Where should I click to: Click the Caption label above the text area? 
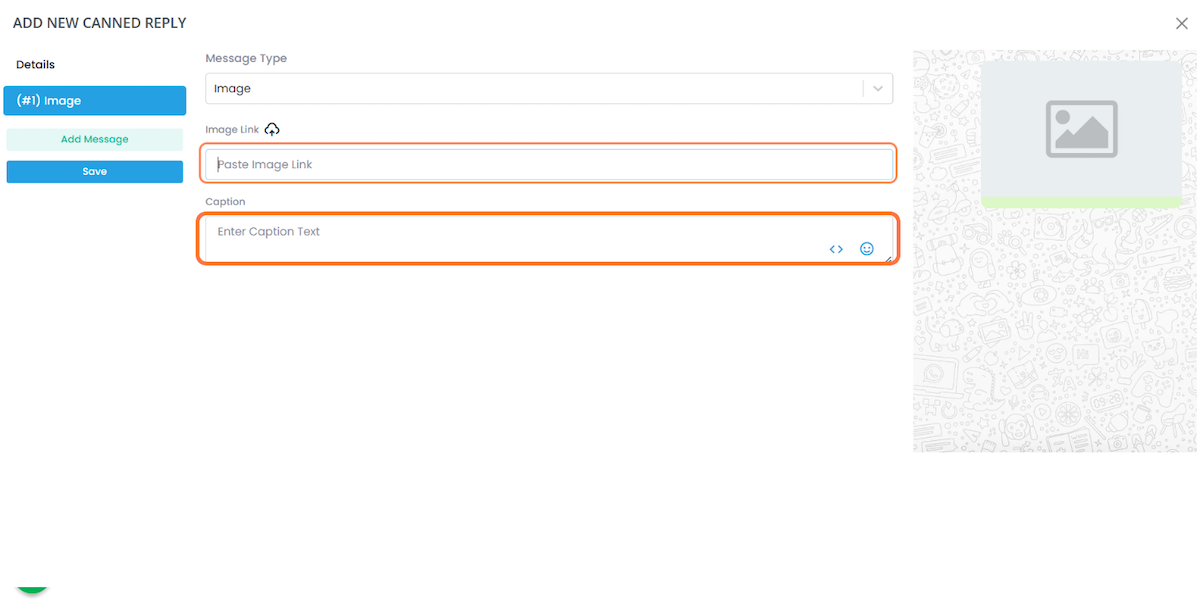[225, 202]
